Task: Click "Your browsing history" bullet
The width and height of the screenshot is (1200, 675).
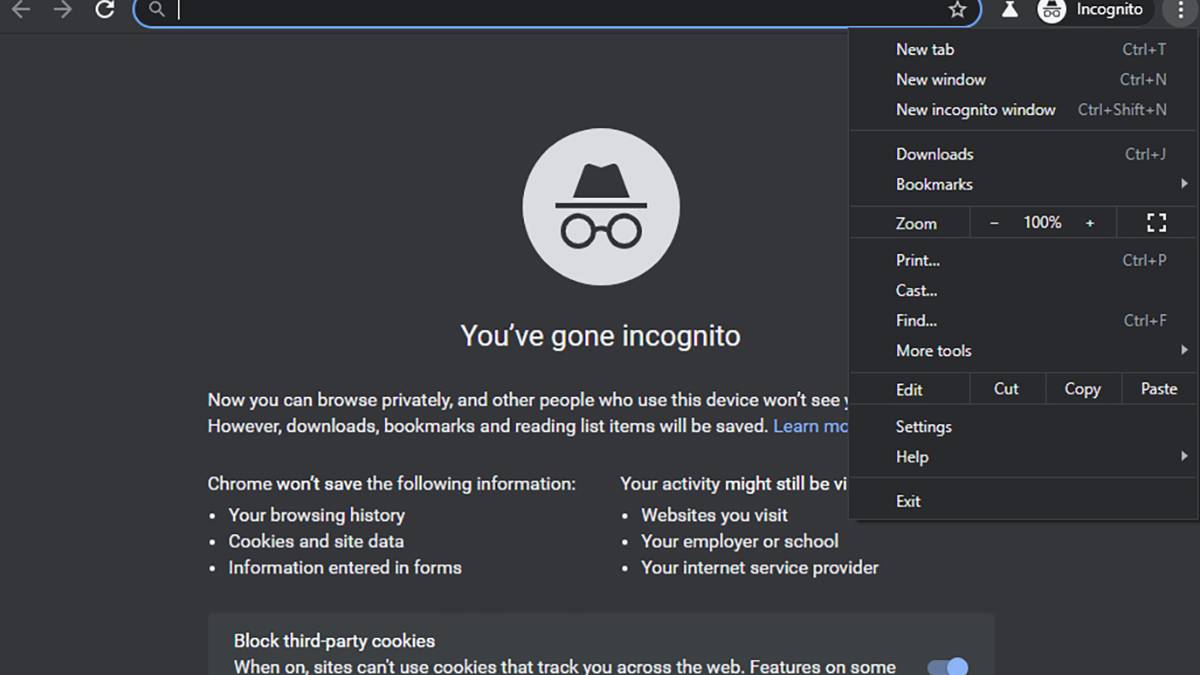Action: (x=317, y=515)
